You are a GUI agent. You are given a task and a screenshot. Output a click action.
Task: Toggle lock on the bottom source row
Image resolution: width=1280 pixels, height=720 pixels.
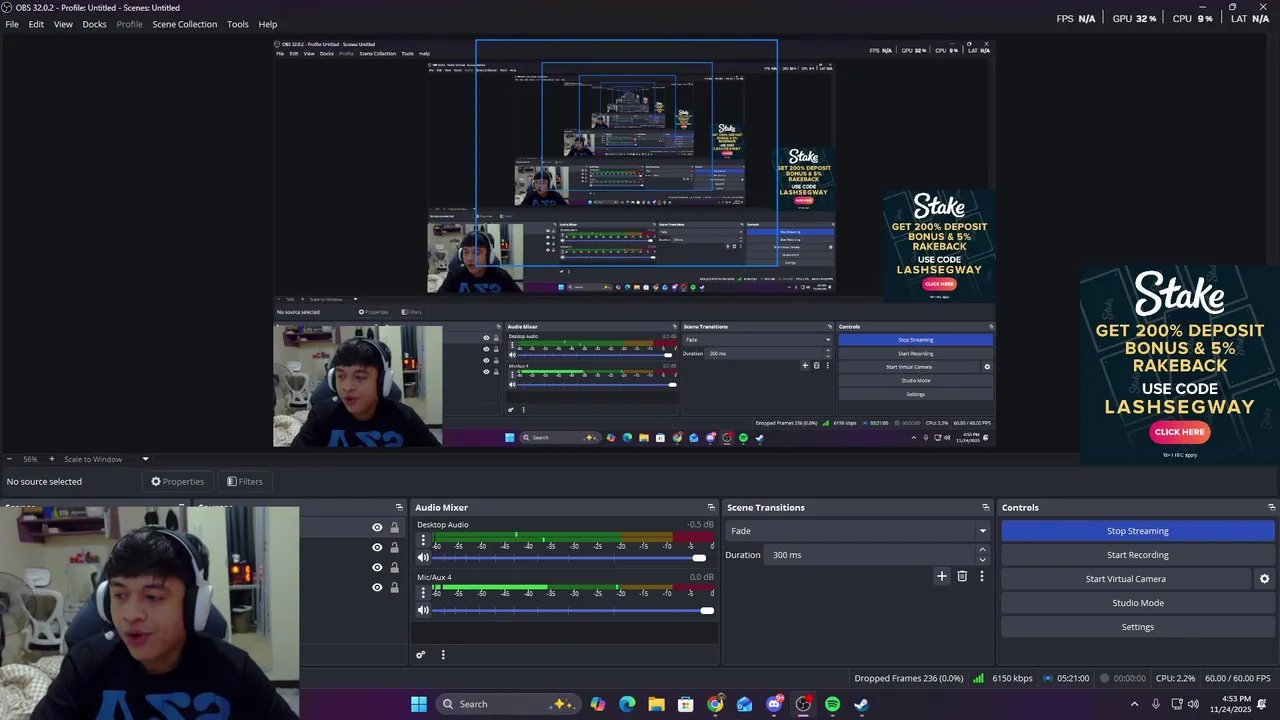click(x=394, y=588)
